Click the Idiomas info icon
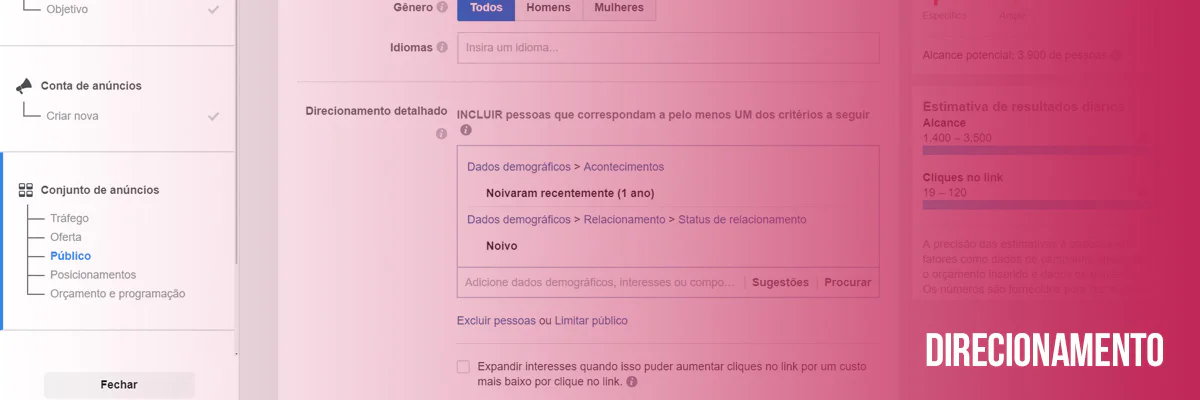Image resolution: width=1200 pixels, height=400 pixels. 442,47
